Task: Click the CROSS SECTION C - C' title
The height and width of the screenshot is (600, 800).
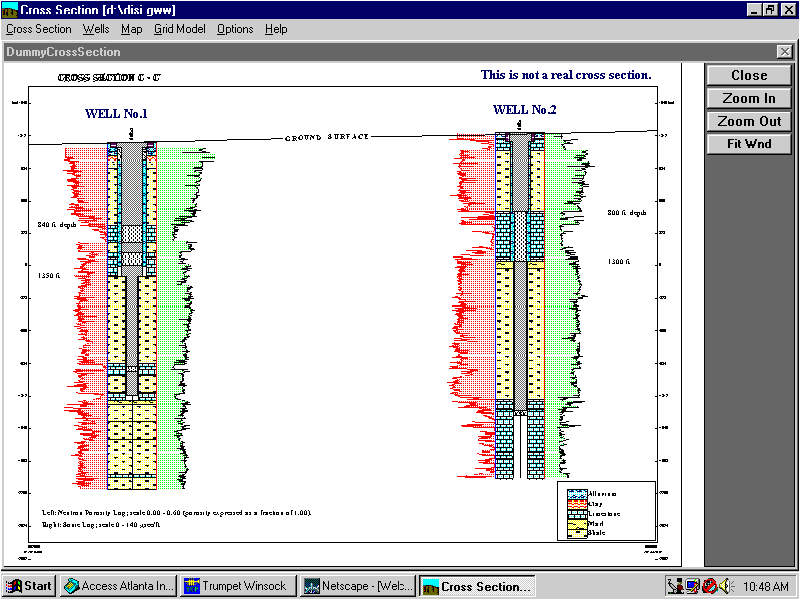Action: [109, 78]
